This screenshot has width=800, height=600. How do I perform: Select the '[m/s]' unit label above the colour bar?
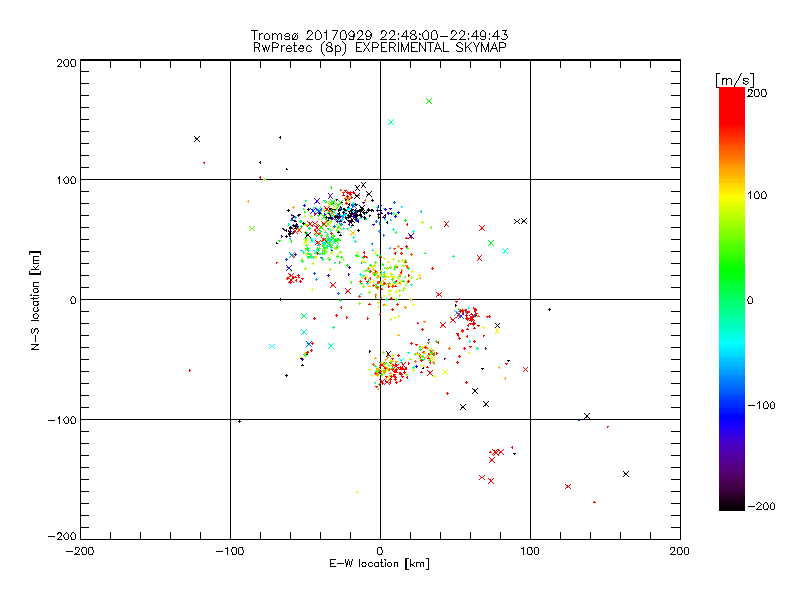pyautogui.click(x=735, y=80)
